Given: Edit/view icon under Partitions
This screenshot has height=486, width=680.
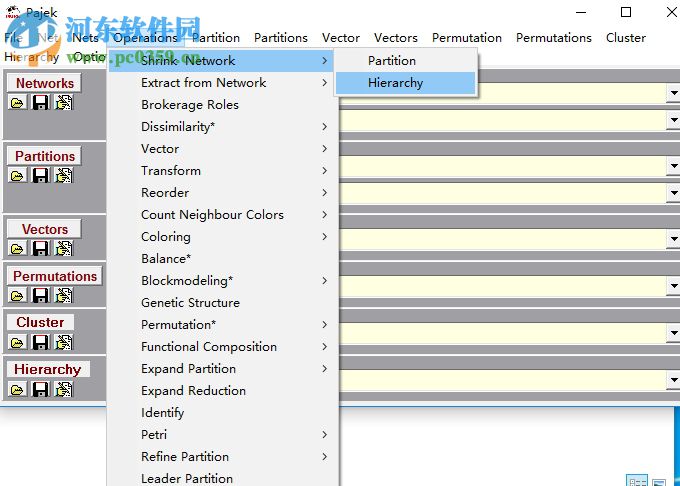Looking at the screenshot, I should pos(64,176).
